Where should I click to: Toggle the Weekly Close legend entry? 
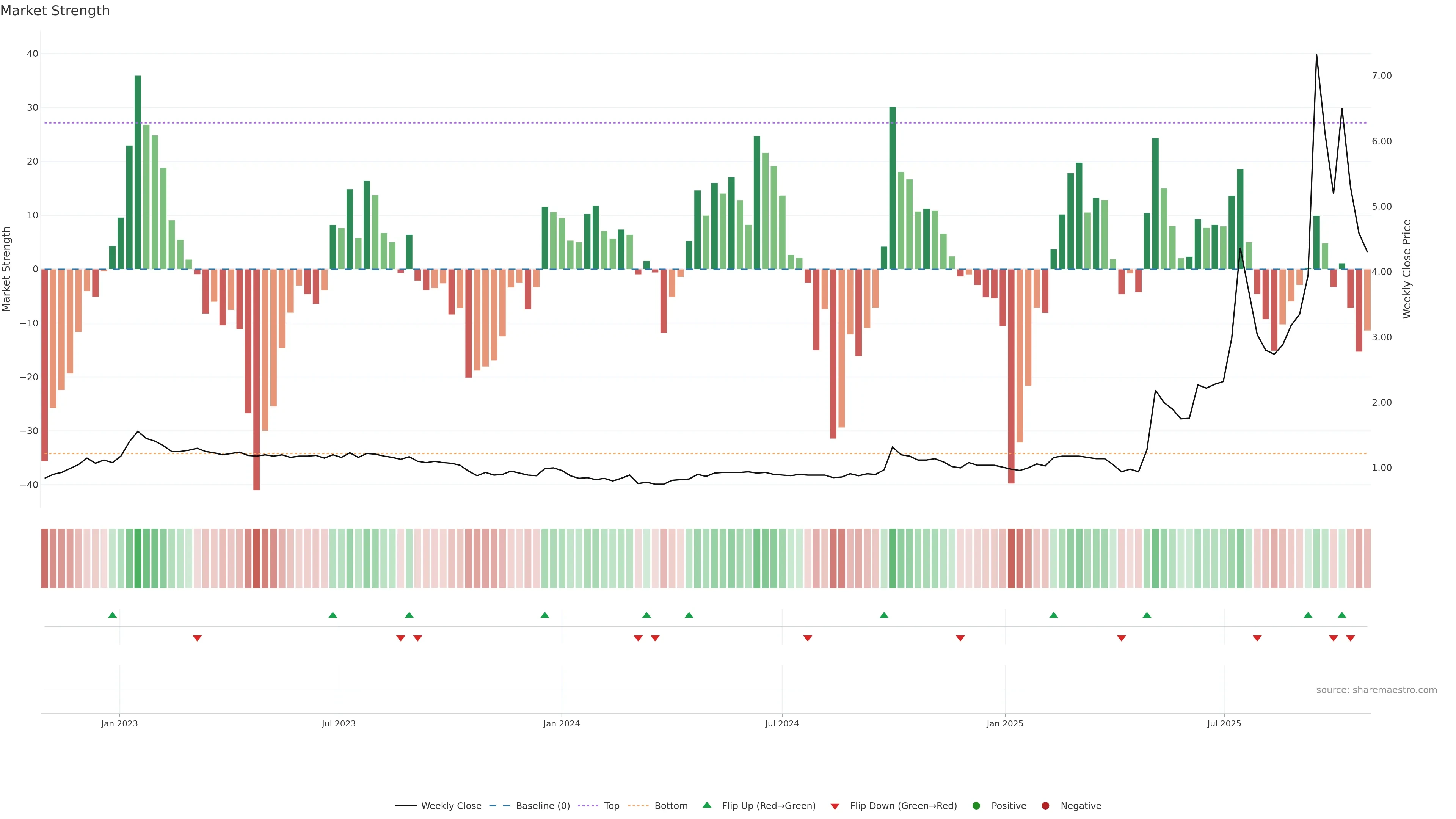[x=450, y=806]
